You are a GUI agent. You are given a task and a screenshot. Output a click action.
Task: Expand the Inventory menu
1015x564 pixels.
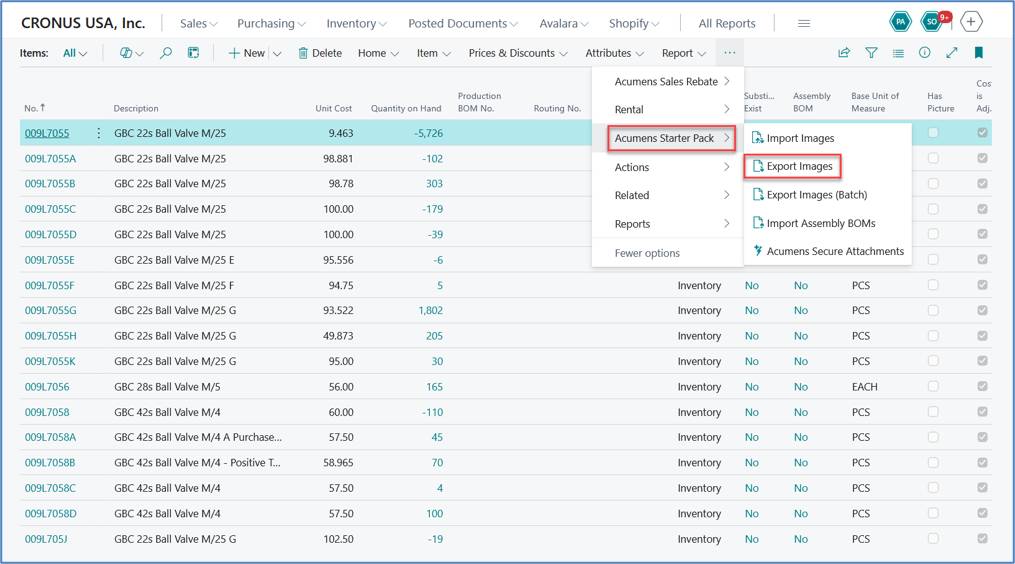tap(356, 23)
